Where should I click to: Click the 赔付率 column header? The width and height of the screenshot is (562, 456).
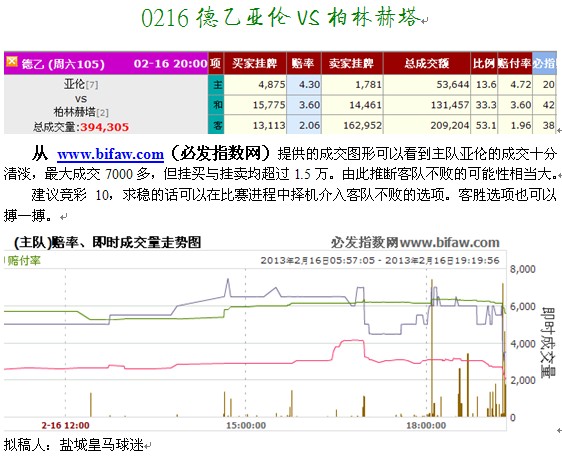pyautogui.click(x=514, y=63)
